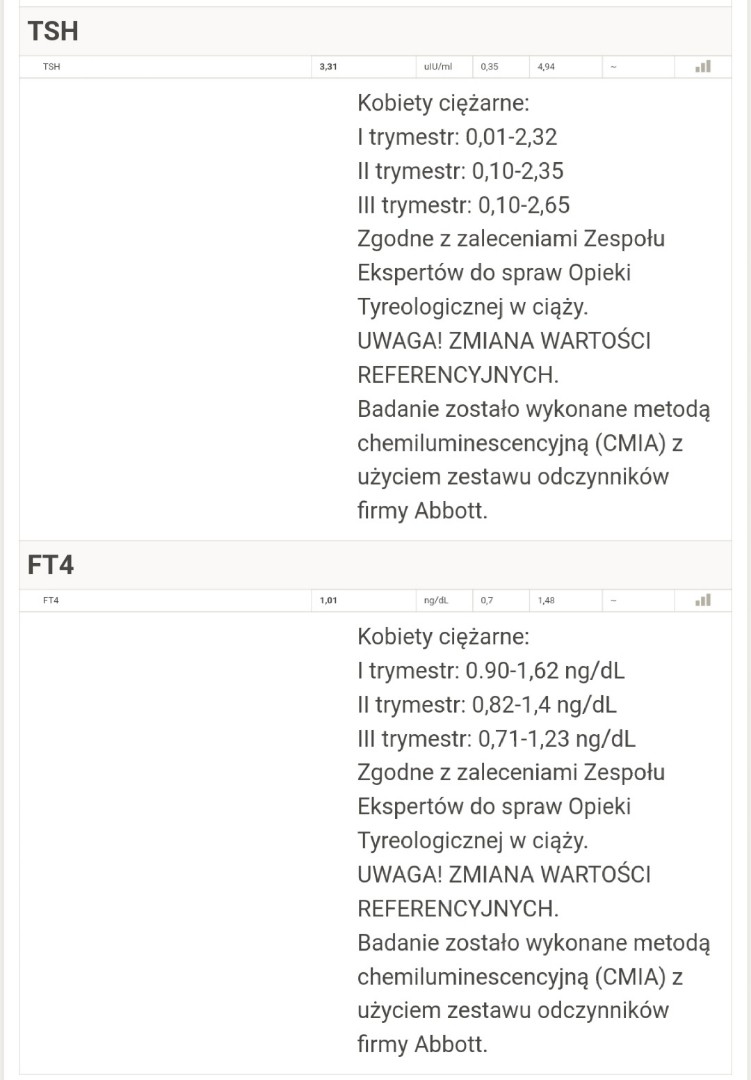Select the FT4 test name in result row
751x1080 pixels.
(x=51, y=601)
